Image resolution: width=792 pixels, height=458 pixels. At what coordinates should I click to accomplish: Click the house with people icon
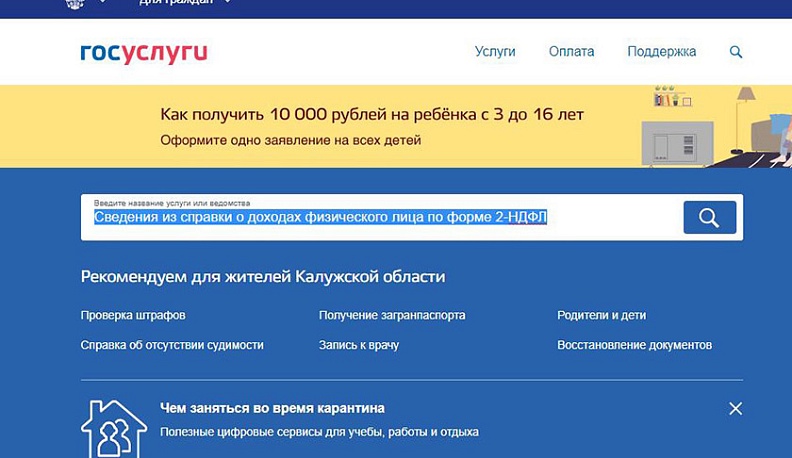(114, 429)
